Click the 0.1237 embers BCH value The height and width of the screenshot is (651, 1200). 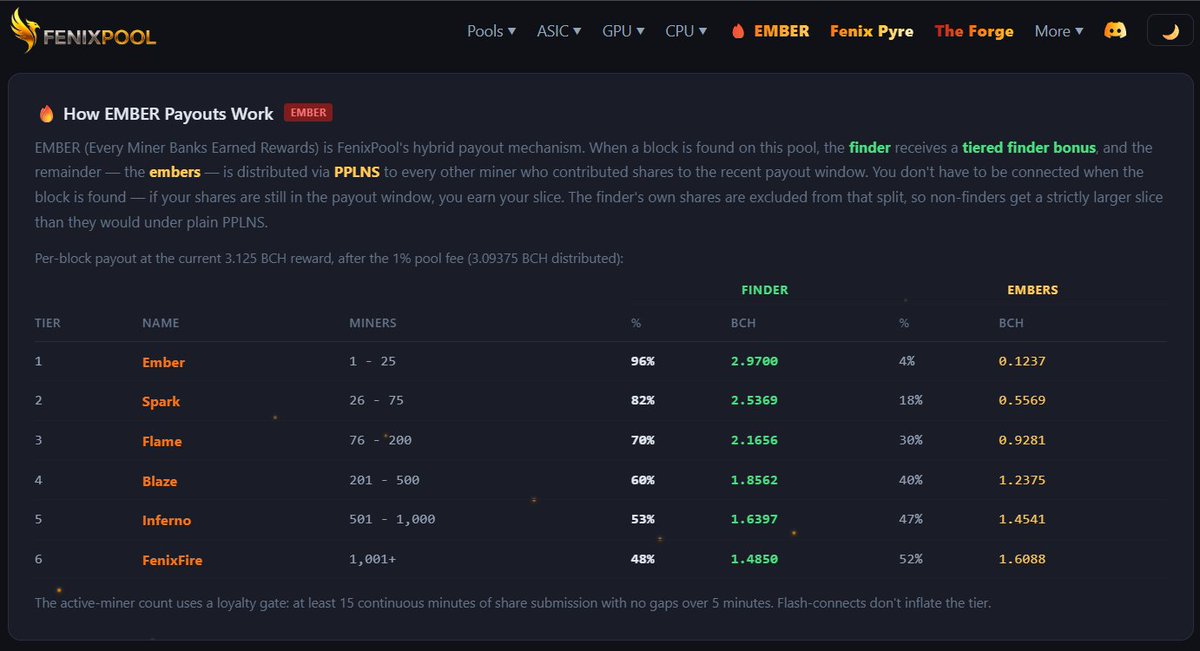pyautogui.click(x=1022, y=361)
